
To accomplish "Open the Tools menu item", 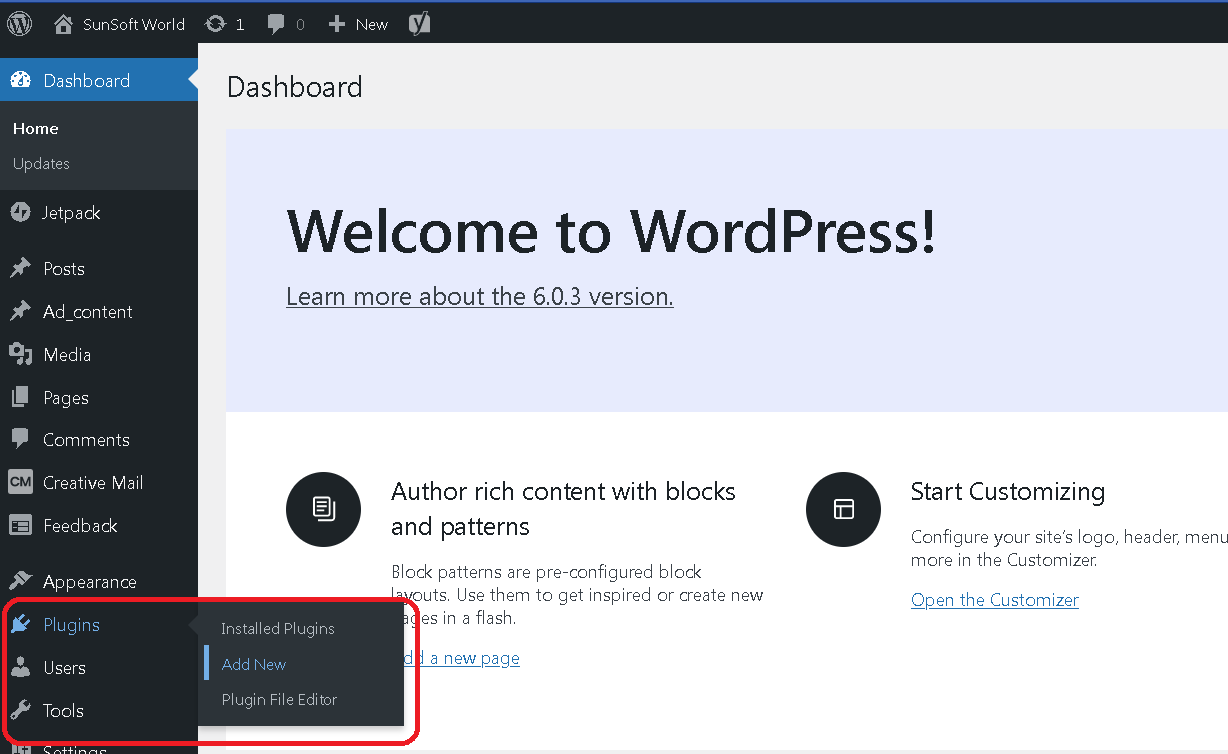I will click(x=99, y=710).
